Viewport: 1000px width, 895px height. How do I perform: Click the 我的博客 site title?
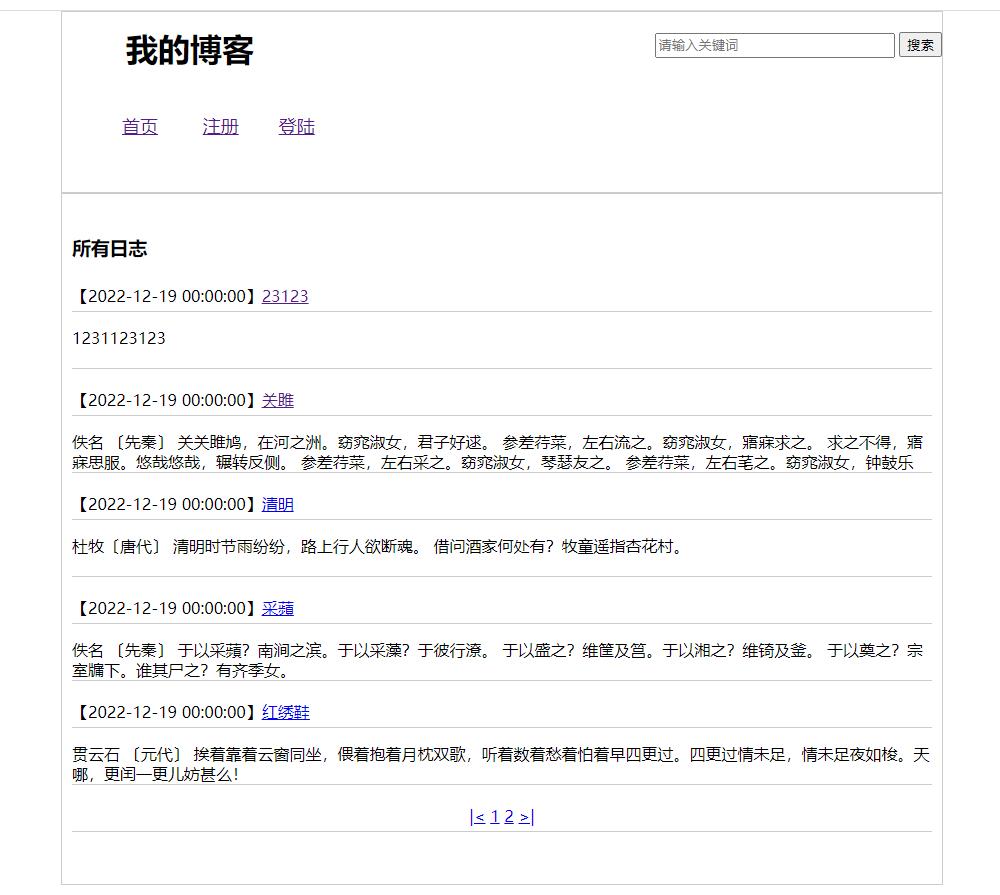tap(189, 50)
